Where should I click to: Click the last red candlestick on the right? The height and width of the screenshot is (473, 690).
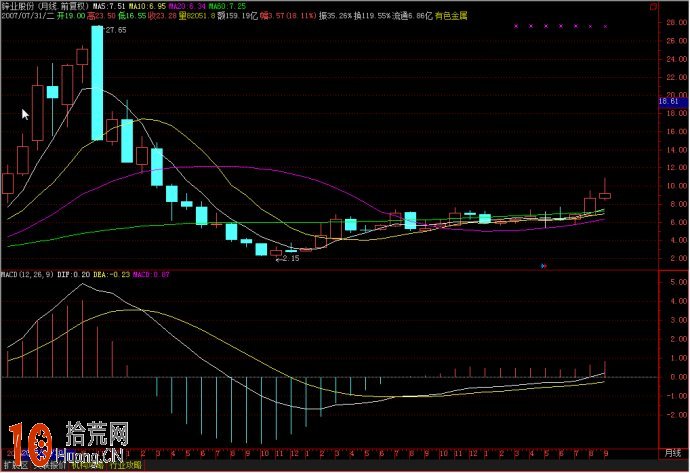(x=605, y=194)
